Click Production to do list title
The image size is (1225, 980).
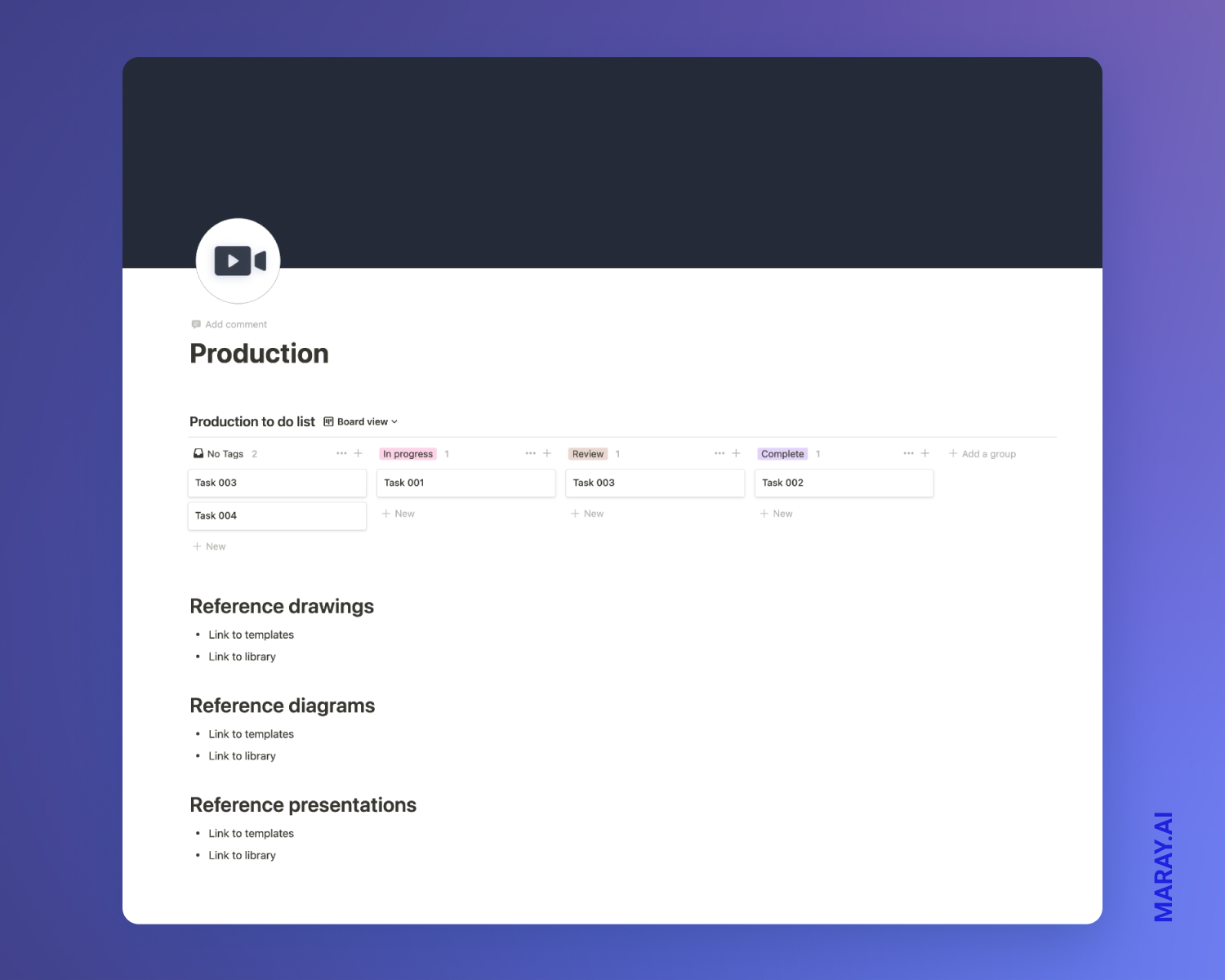pyautogui.click(x=252, y=421)
